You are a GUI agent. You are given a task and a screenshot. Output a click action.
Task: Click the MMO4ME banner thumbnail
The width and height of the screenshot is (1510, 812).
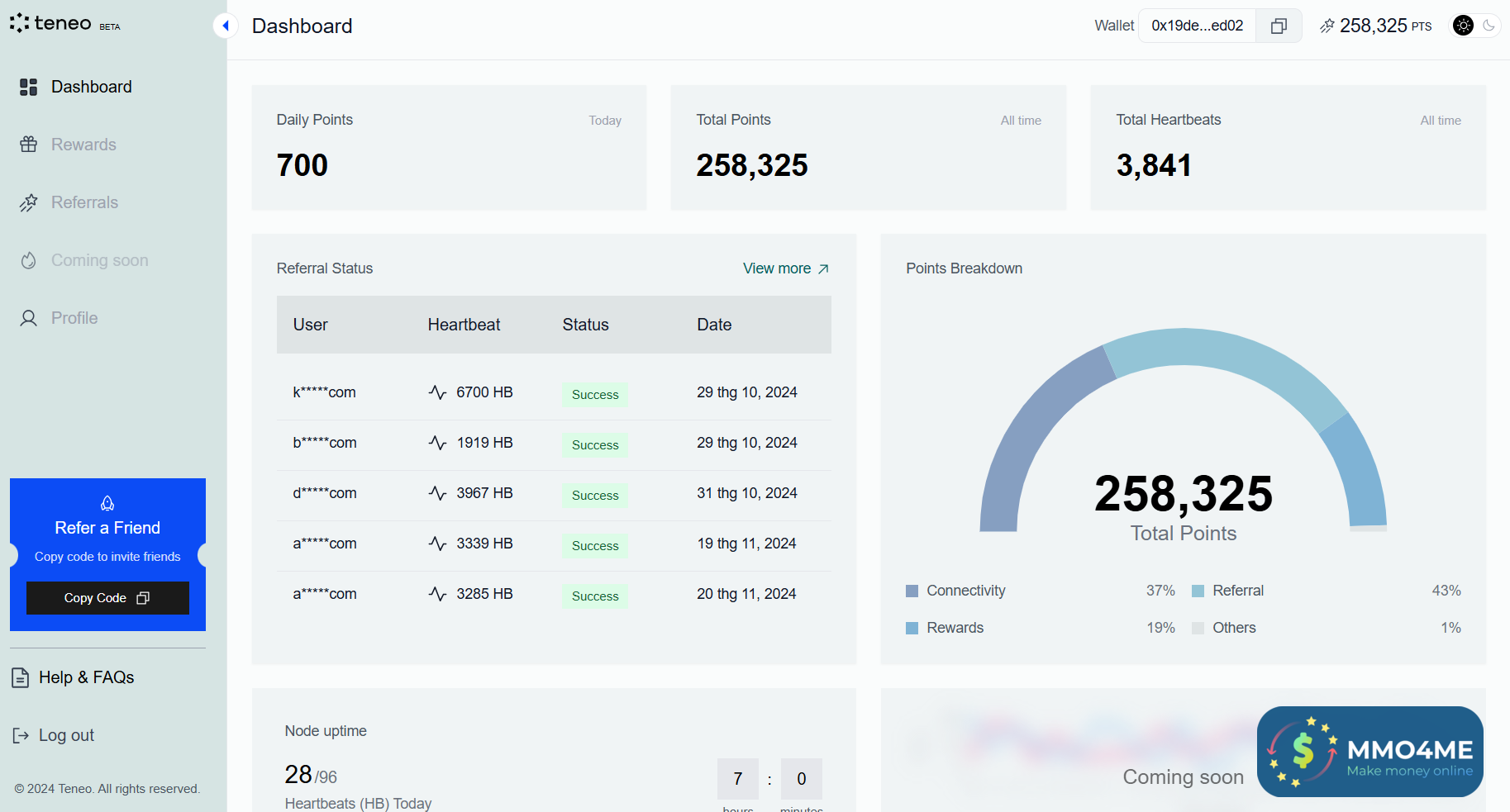coord(1369,751)
